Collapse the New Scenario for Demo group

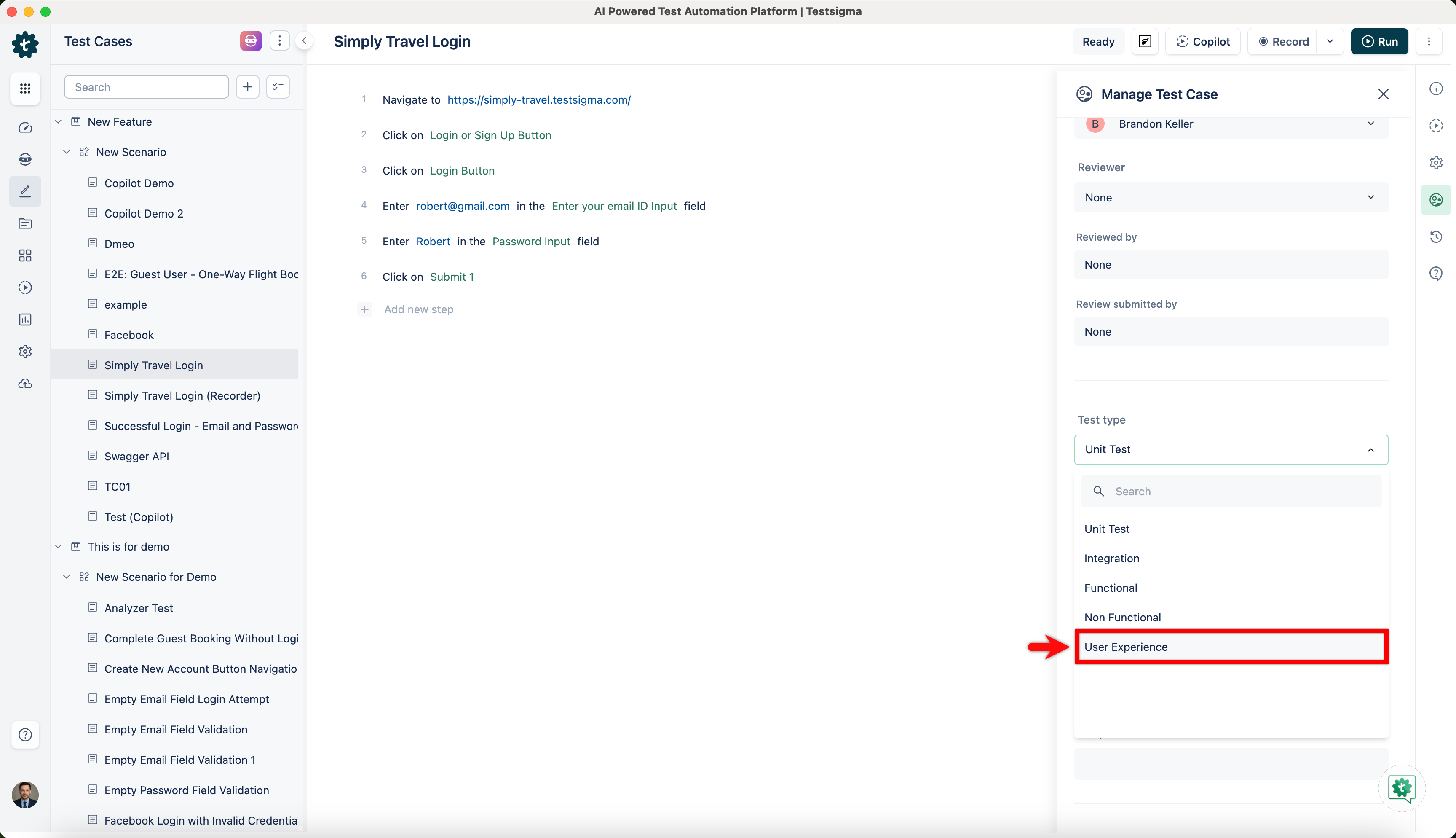[66, 577]
